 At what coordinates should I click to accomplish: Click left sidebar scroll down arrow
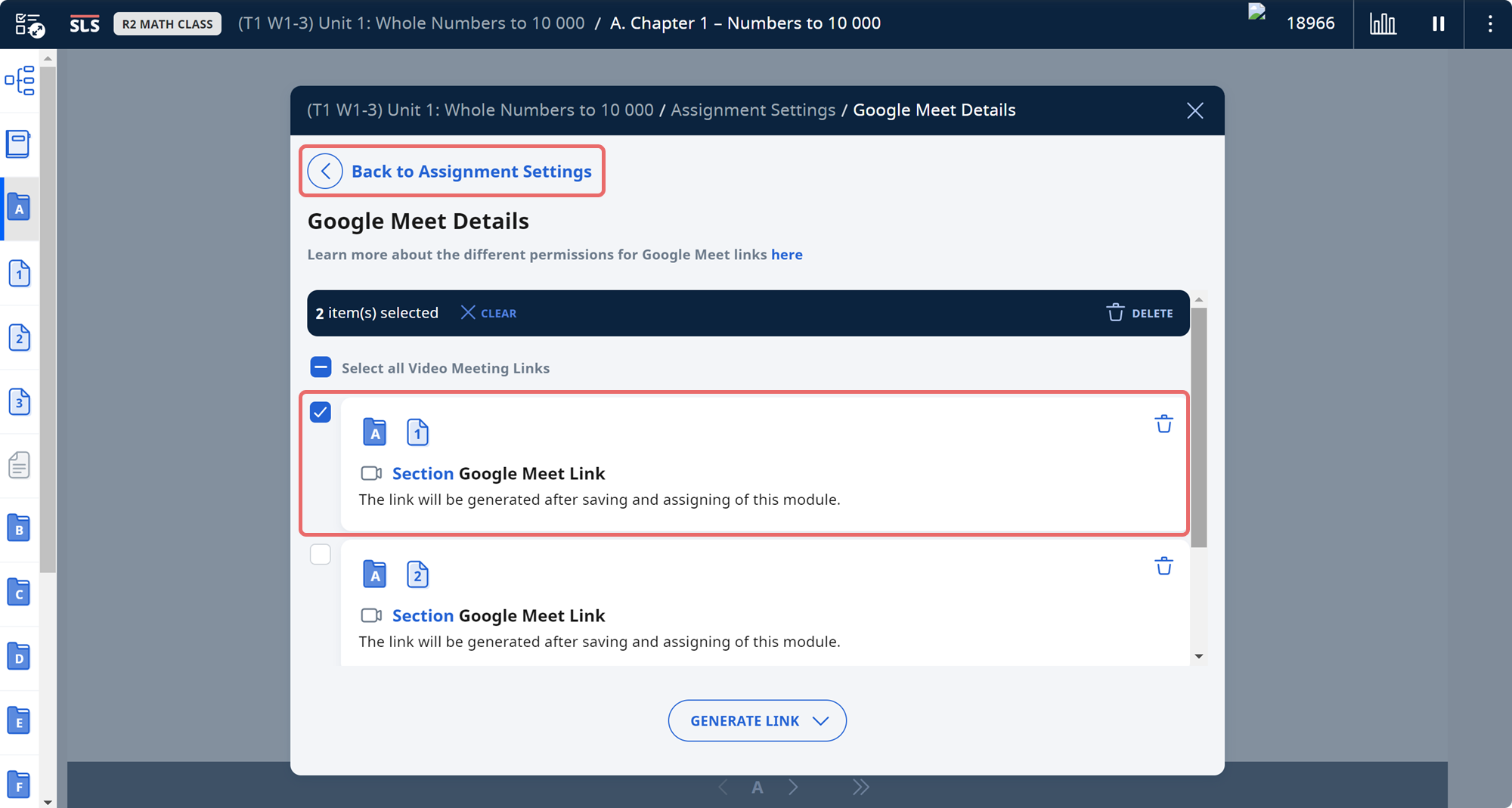pos(48,802)
